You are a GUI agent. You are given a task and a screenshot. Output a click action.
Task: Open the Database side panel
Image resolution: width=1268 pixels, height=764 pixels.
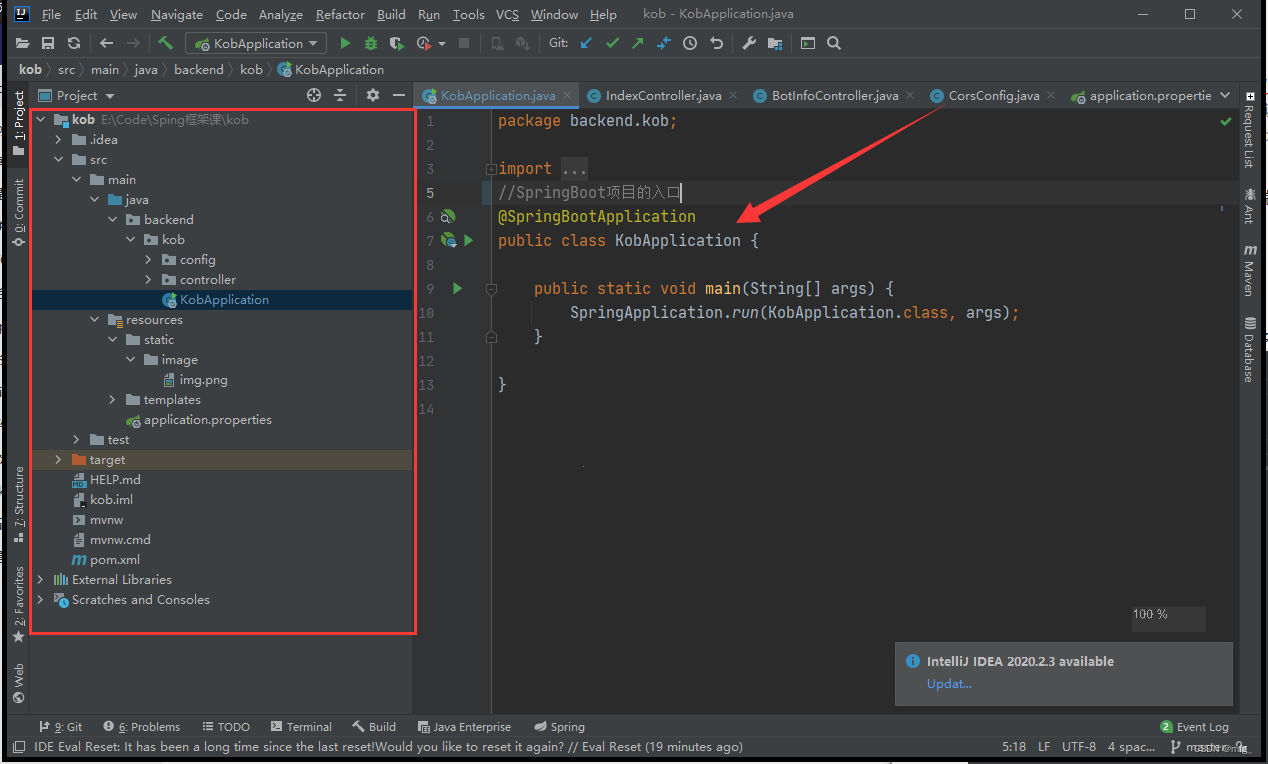1250,349
